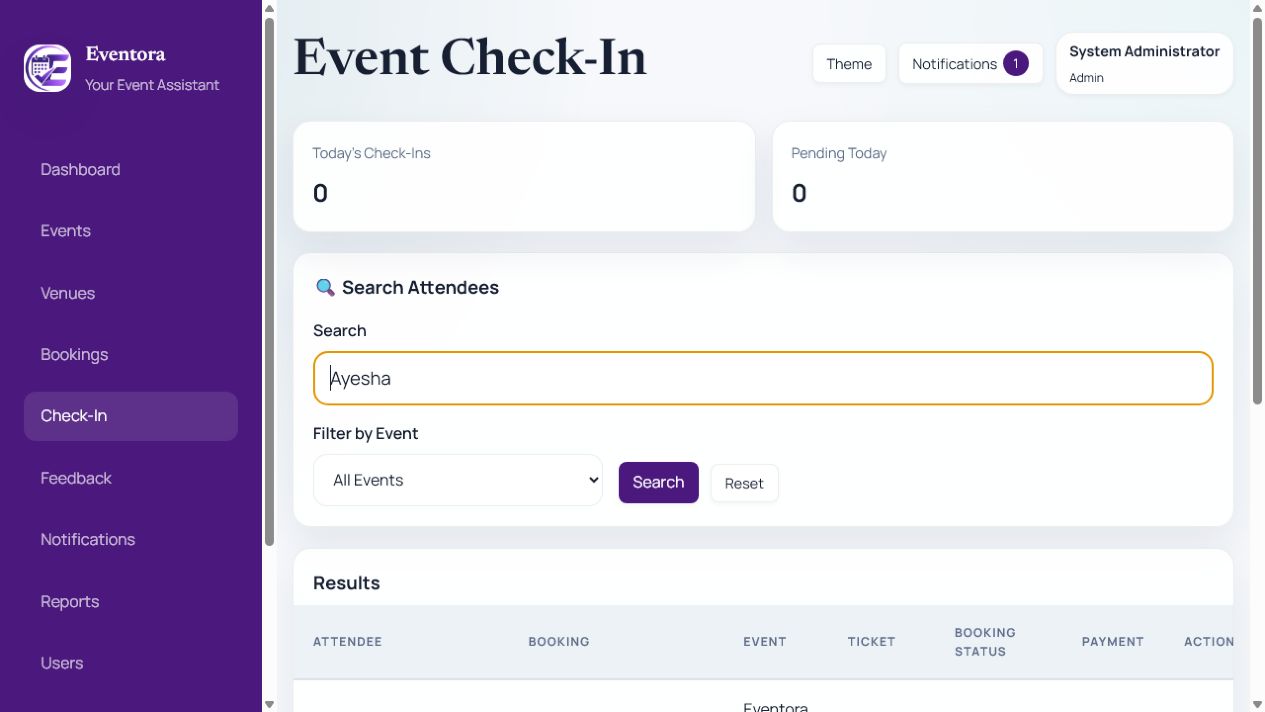Select the Check-In sidebar item
The image size is (1265, 712).
tap(131, 416)
